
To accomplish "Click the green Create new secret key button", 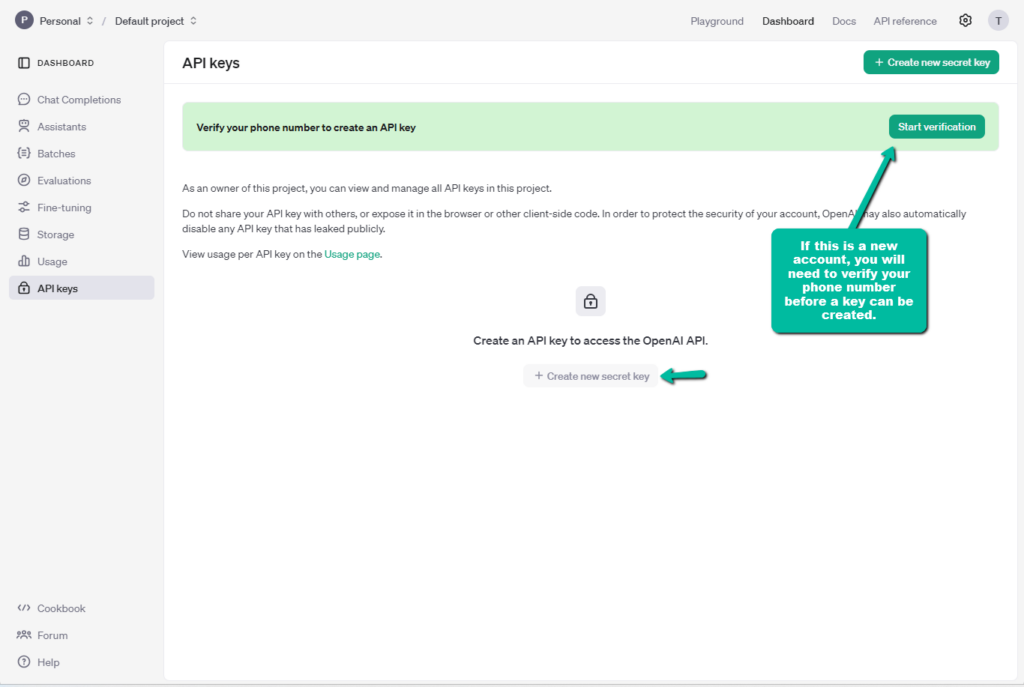I will click(931, 62).
